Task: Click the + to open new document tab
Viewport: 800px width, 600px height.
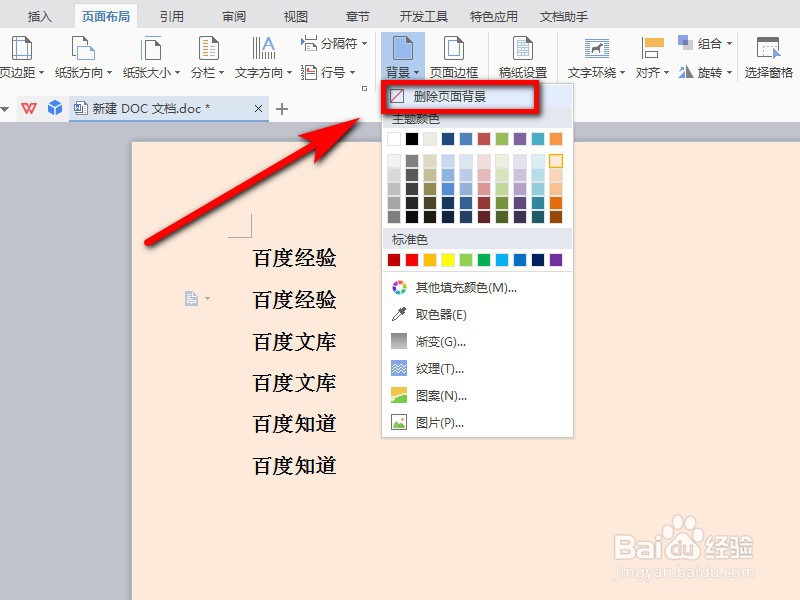Action: [281, 109]
